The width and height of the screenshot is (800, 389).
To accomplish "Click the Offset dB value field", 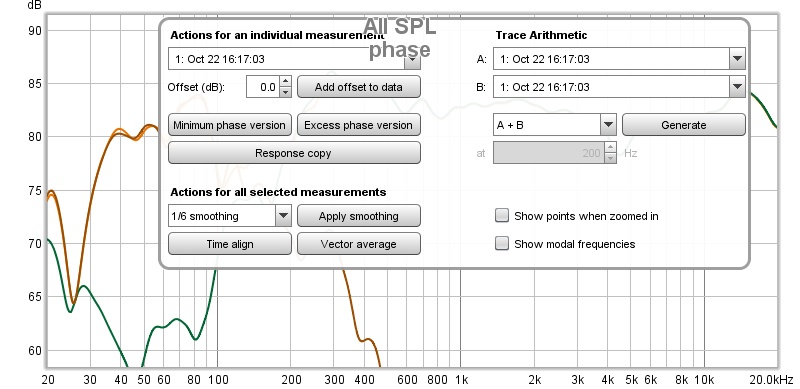I will pyautogui.click(x=263, y=87).
